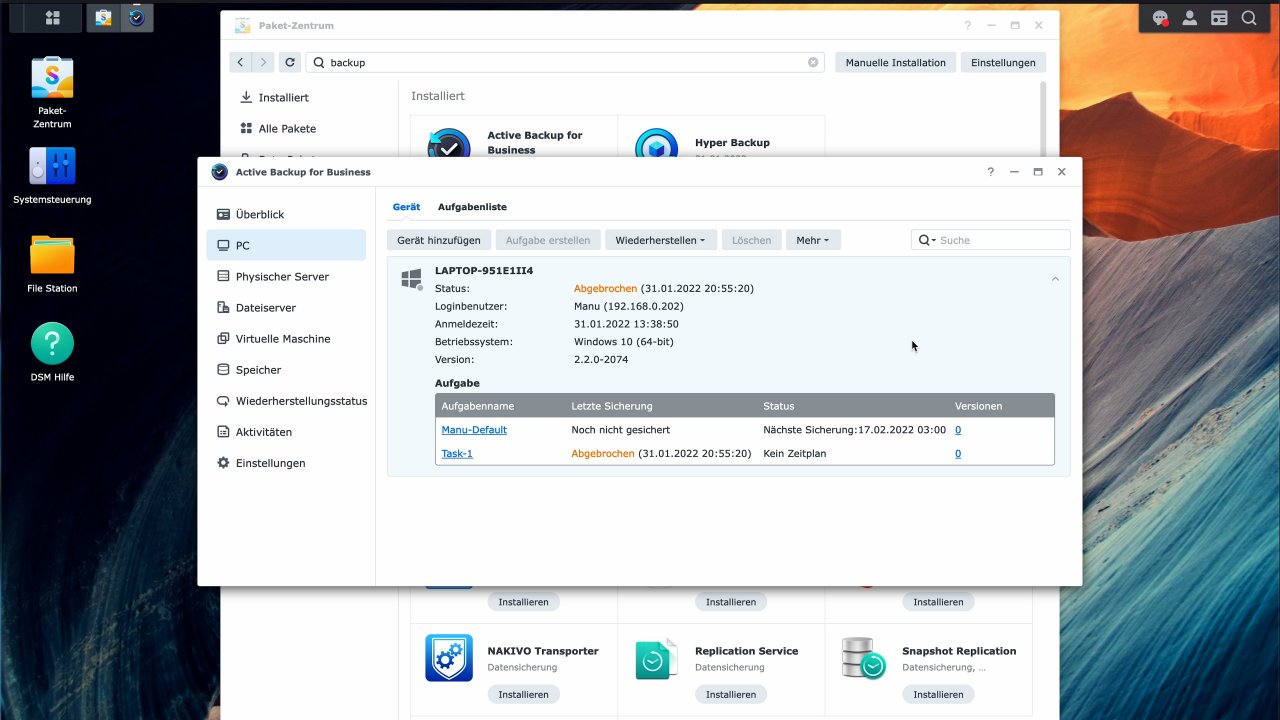Viewport: 1280px width, 720px height.
Task: Open the user account options icon
Action: 1190,18
